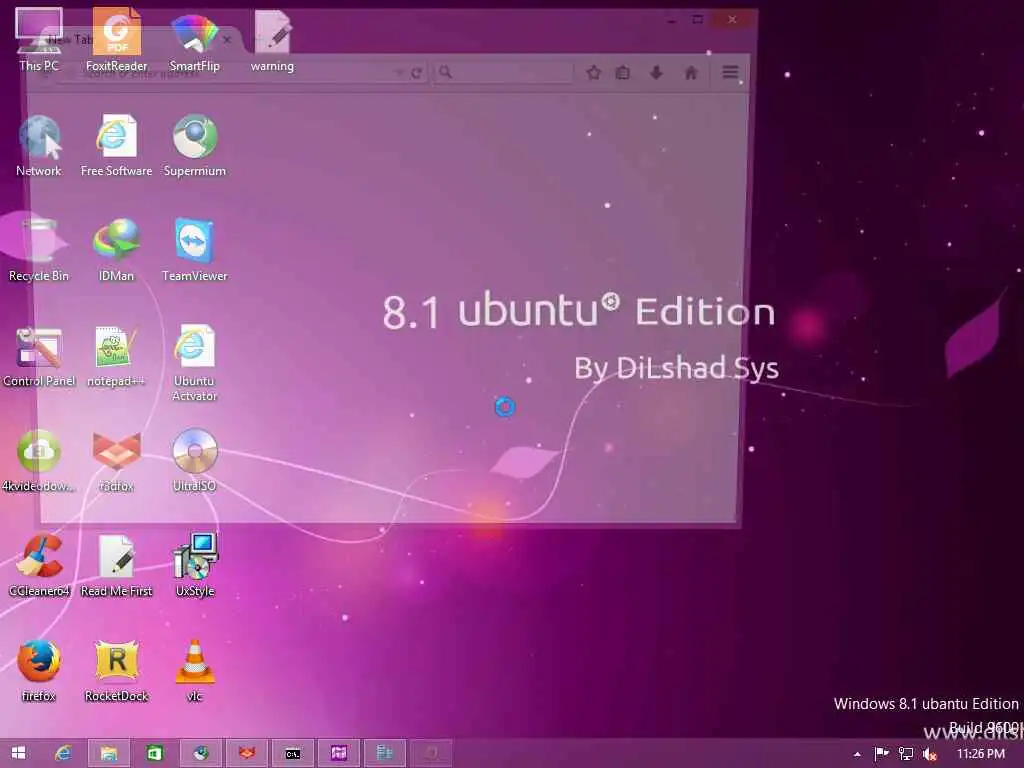The width and height of the screenshot is (1024, 768).
Task: Click the bookmark star in the browser toolbar
Action: pyautogui.click(x=593, y=72)
